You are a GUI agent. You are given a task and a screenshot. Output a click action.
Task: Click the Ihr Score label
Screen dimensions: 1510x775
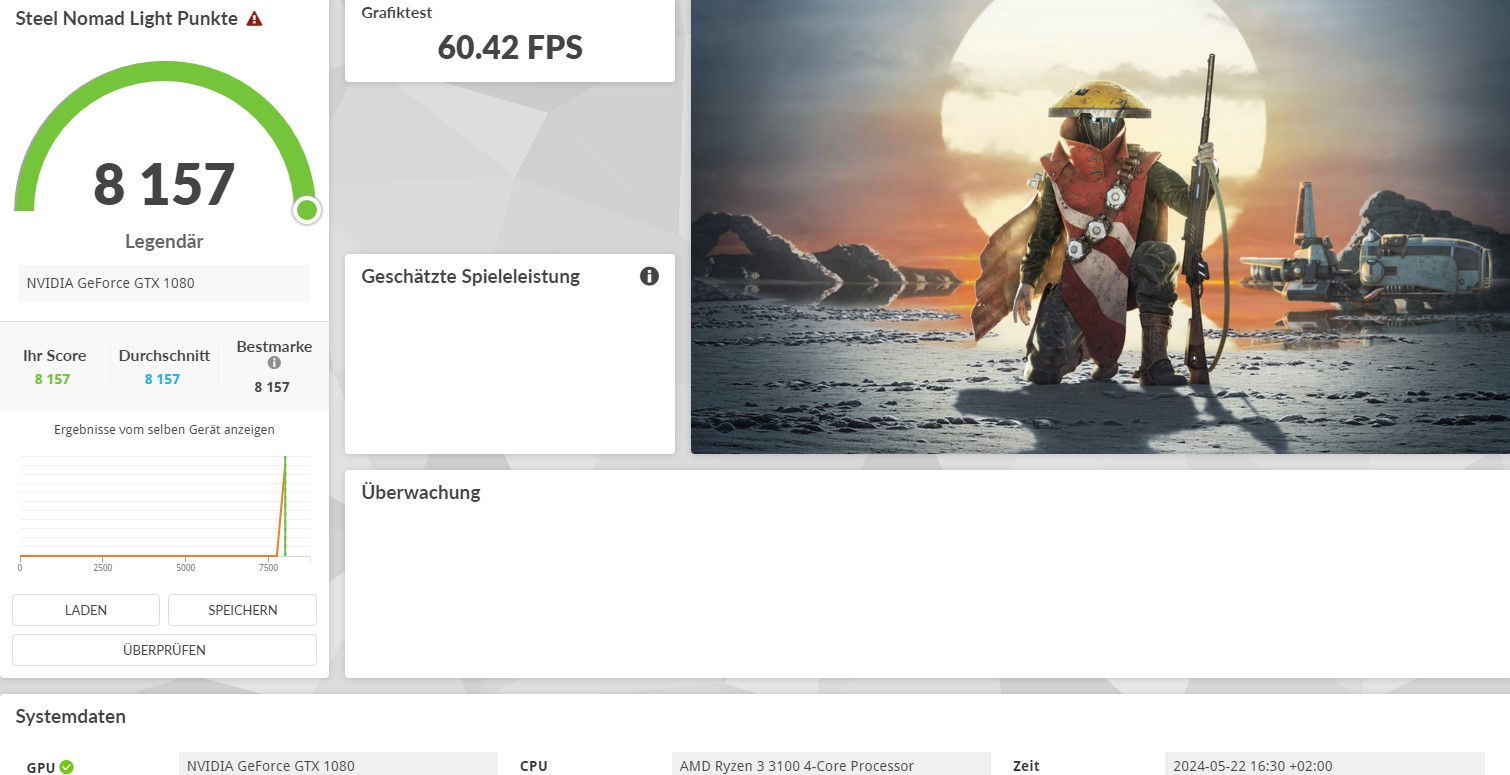[x=55, y=356]
